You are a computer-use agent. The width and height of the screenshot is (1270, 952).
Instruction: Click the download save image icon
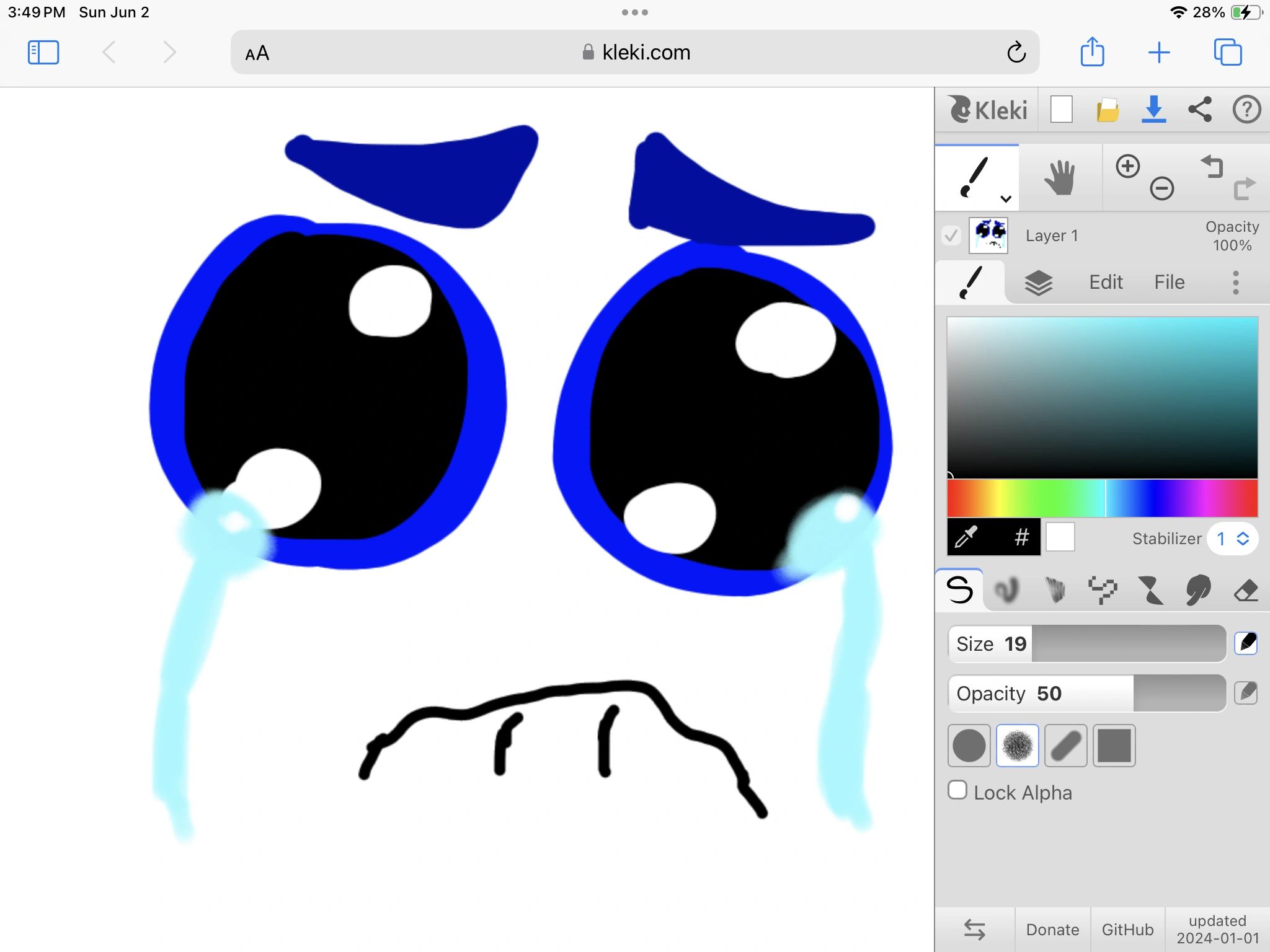1153,110
